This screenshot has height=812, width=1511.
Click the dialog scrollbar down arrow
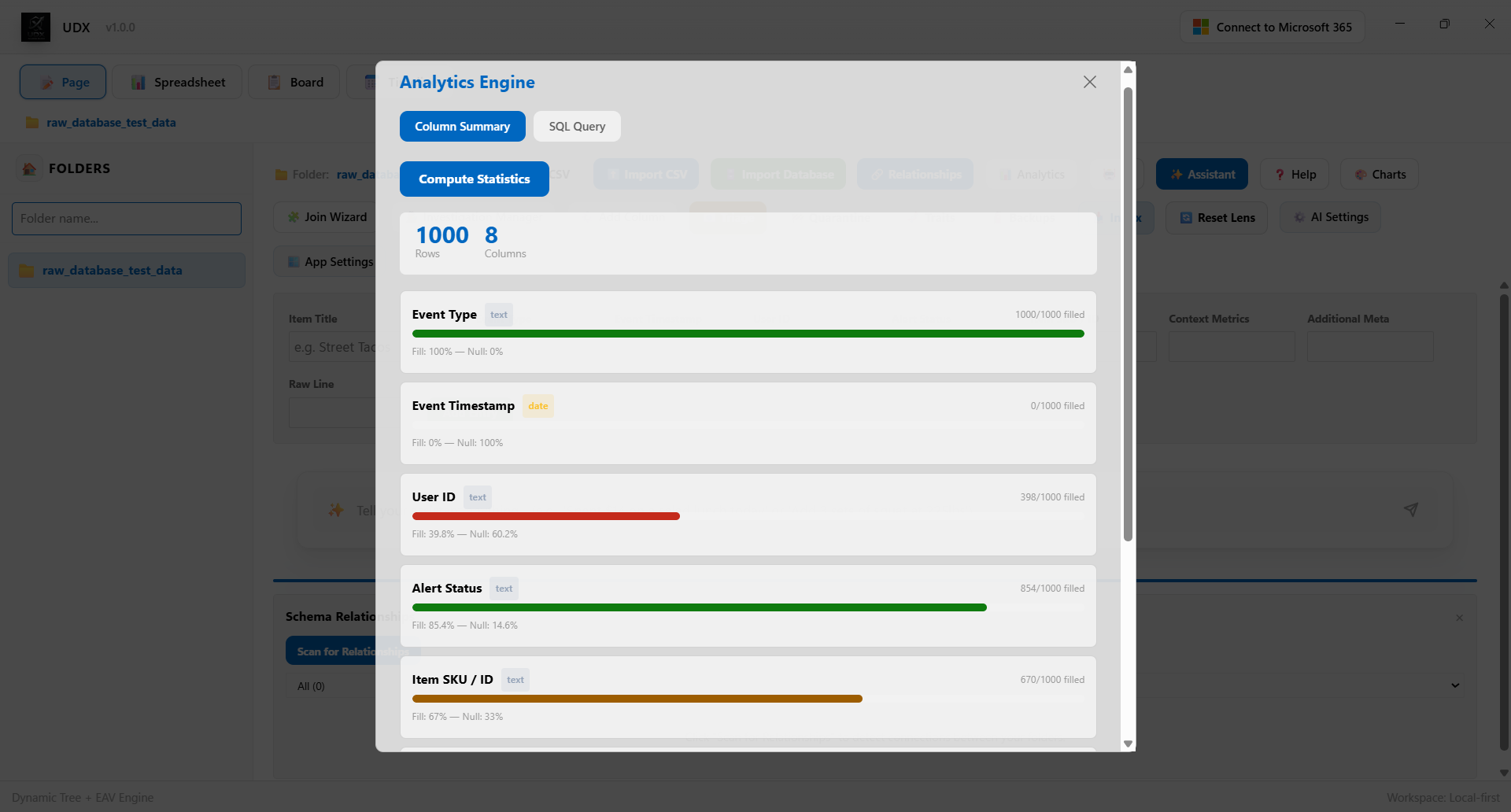coord(1128,744)
